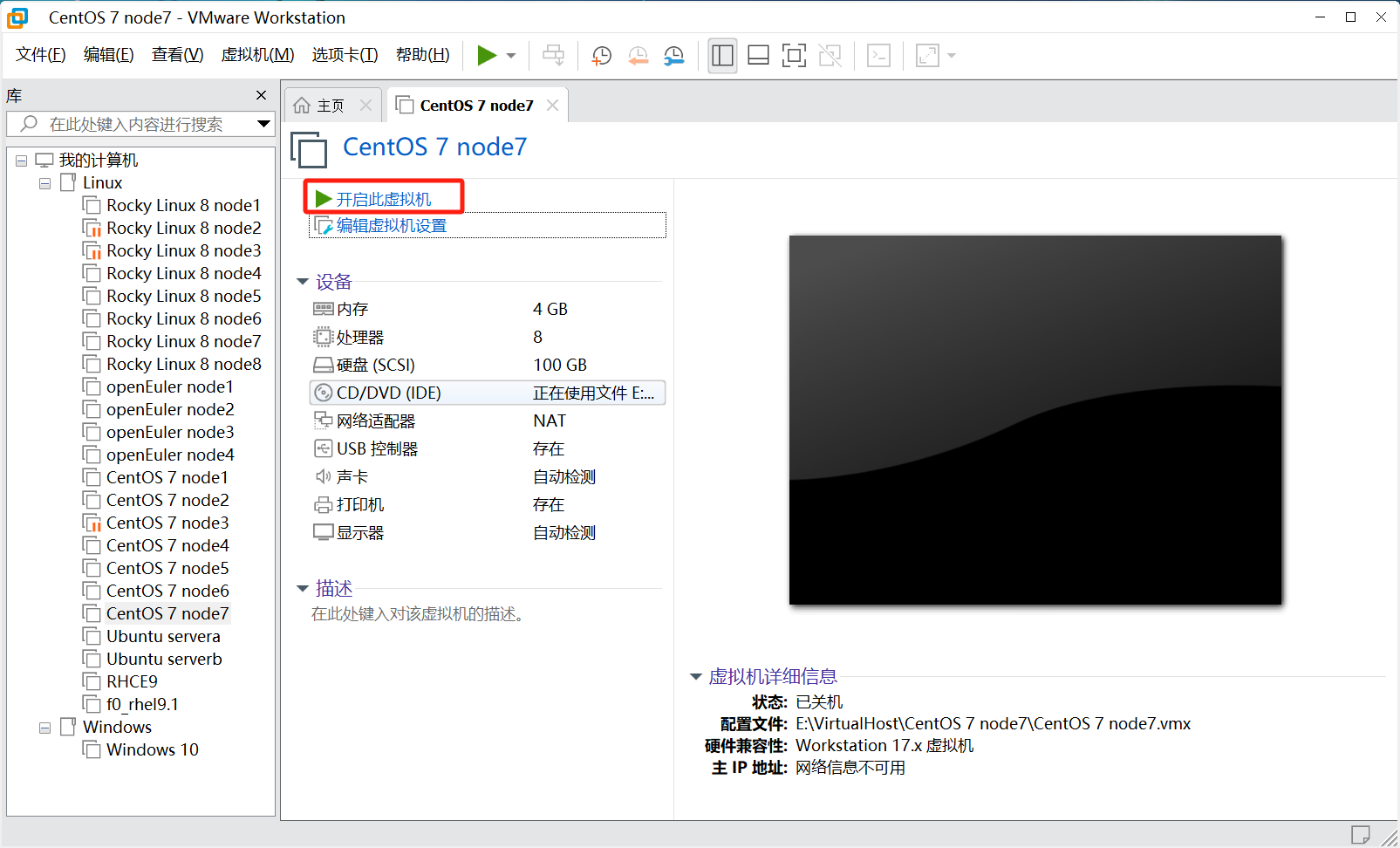Image resolution: width=1400 pixels, height=848 pixels.
Task: Open the 编辑(E) menu
Action: 108,55
